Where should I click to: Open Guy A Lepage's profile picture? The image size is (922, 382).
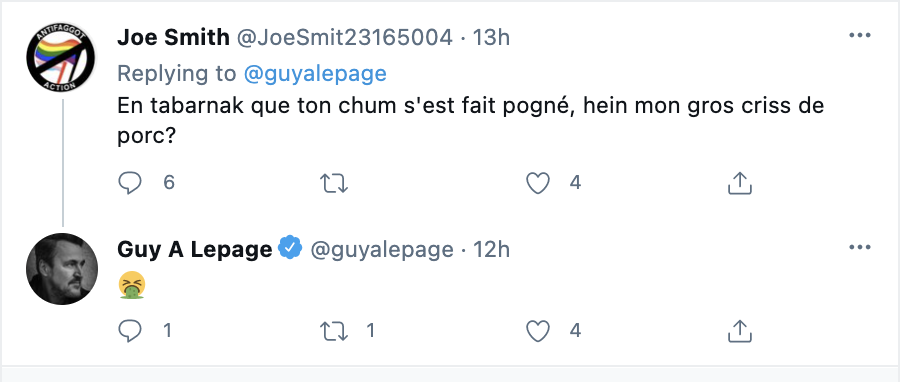coord(62,269)
